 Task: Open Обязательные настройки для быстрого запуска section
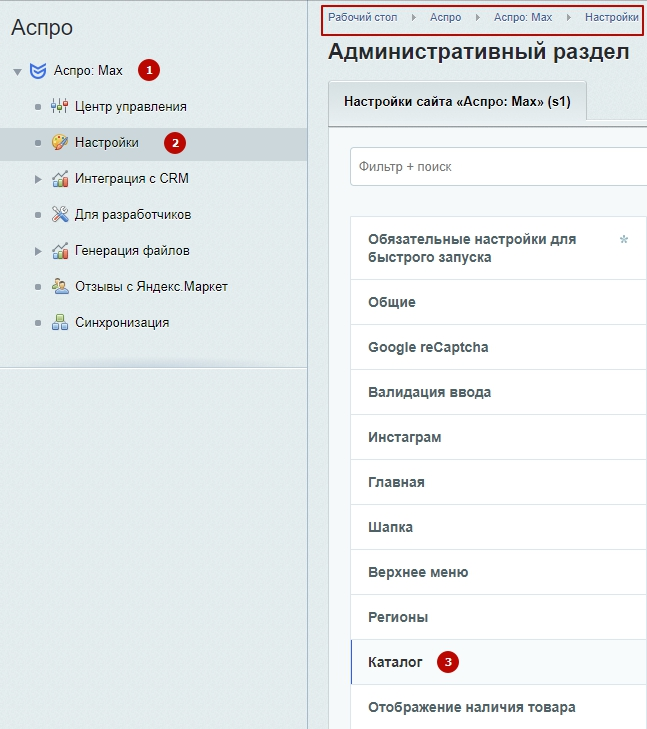tap(499, 248)
